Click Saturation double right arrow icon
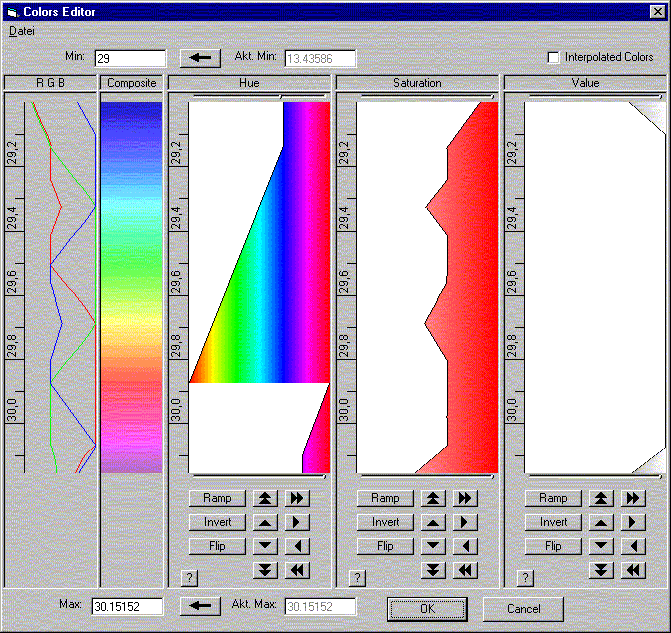The width and height of the screenshot is (671, 633). coord(465,498)
